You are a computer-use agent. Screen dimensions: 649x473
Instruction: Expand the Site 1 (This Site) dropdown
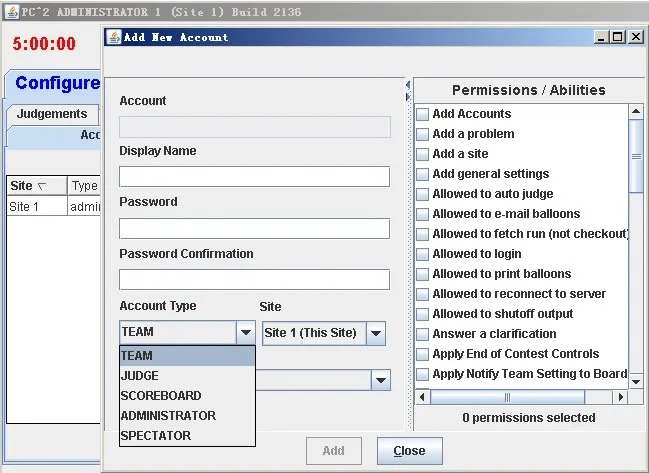[x=375, y=332]
